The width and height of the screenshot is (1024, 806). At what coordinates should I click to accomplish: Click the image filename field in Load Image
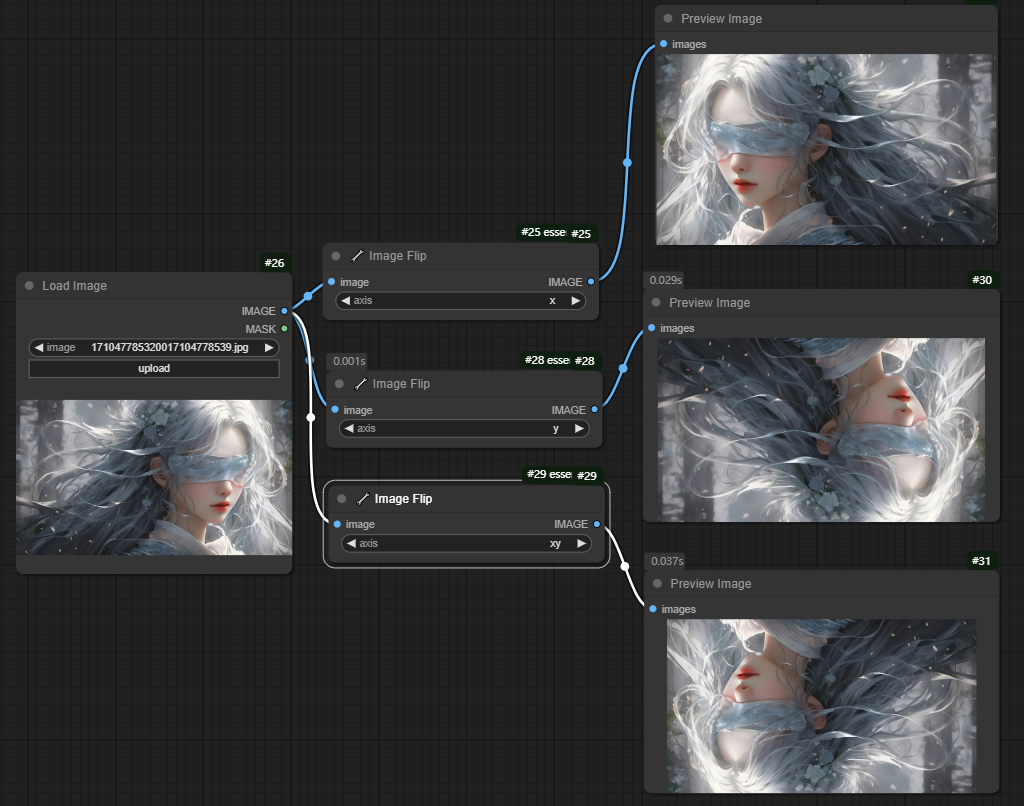point(154,348)
